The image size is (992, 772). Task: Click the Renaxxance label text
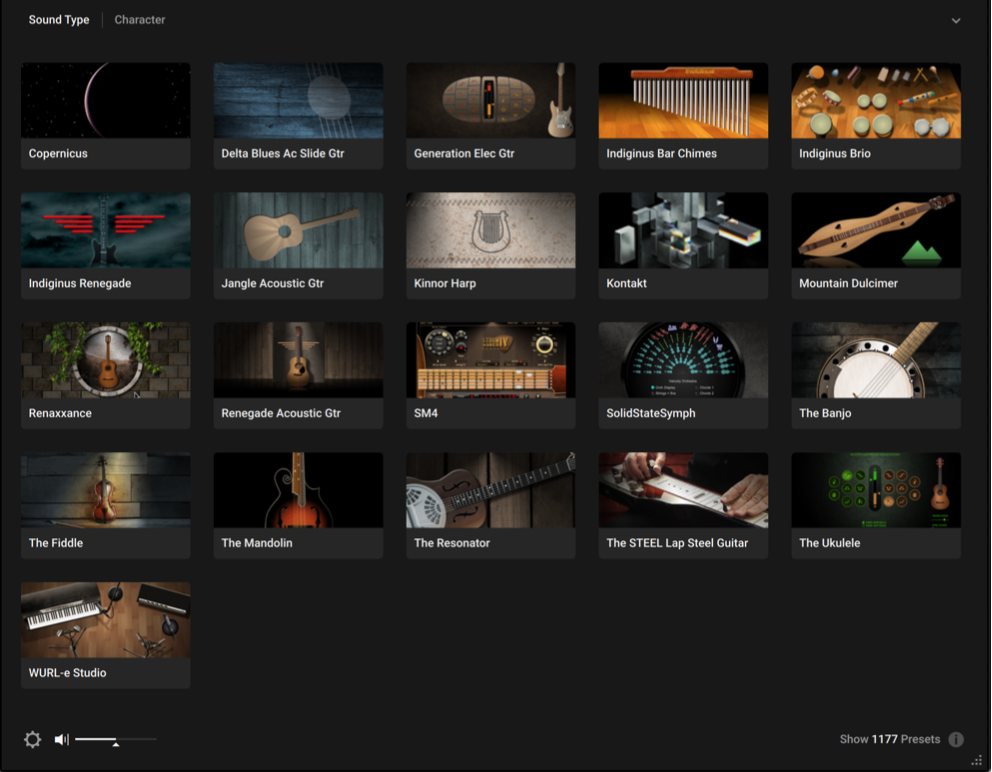pos(60,413)
